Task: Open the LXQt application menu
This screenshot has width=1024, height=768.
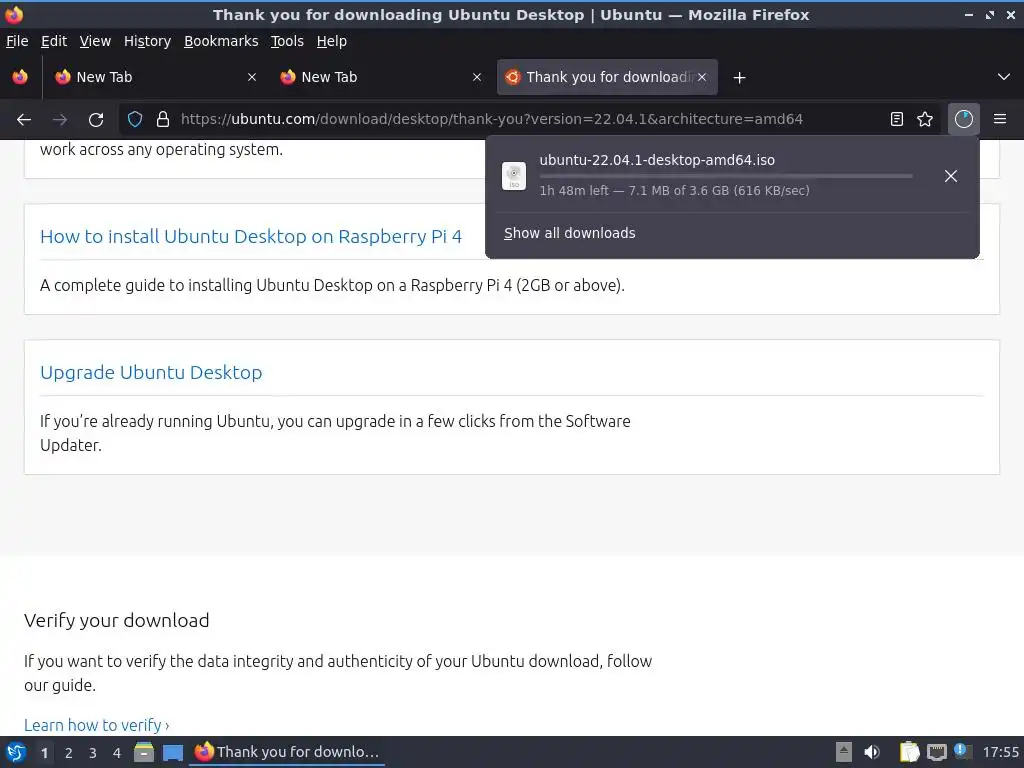Action: click(x=16, y=752)
